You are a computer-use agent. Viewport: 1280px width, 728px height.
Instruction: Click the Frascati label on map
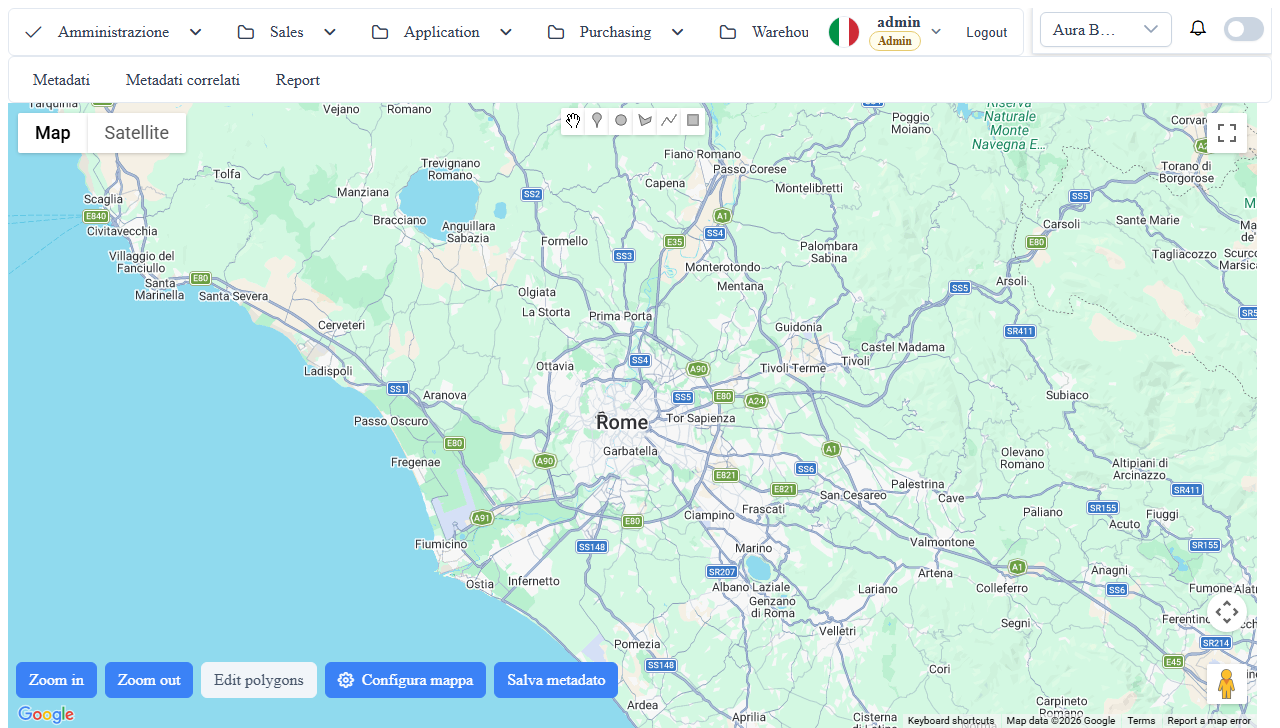tap(763, 509)
